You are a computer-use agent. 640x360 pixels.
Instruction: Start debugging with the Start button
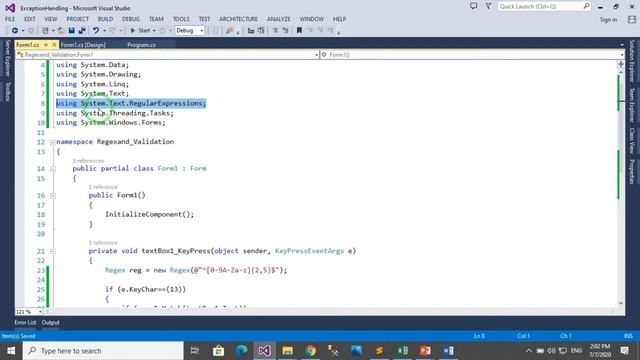tap(140, 31)
